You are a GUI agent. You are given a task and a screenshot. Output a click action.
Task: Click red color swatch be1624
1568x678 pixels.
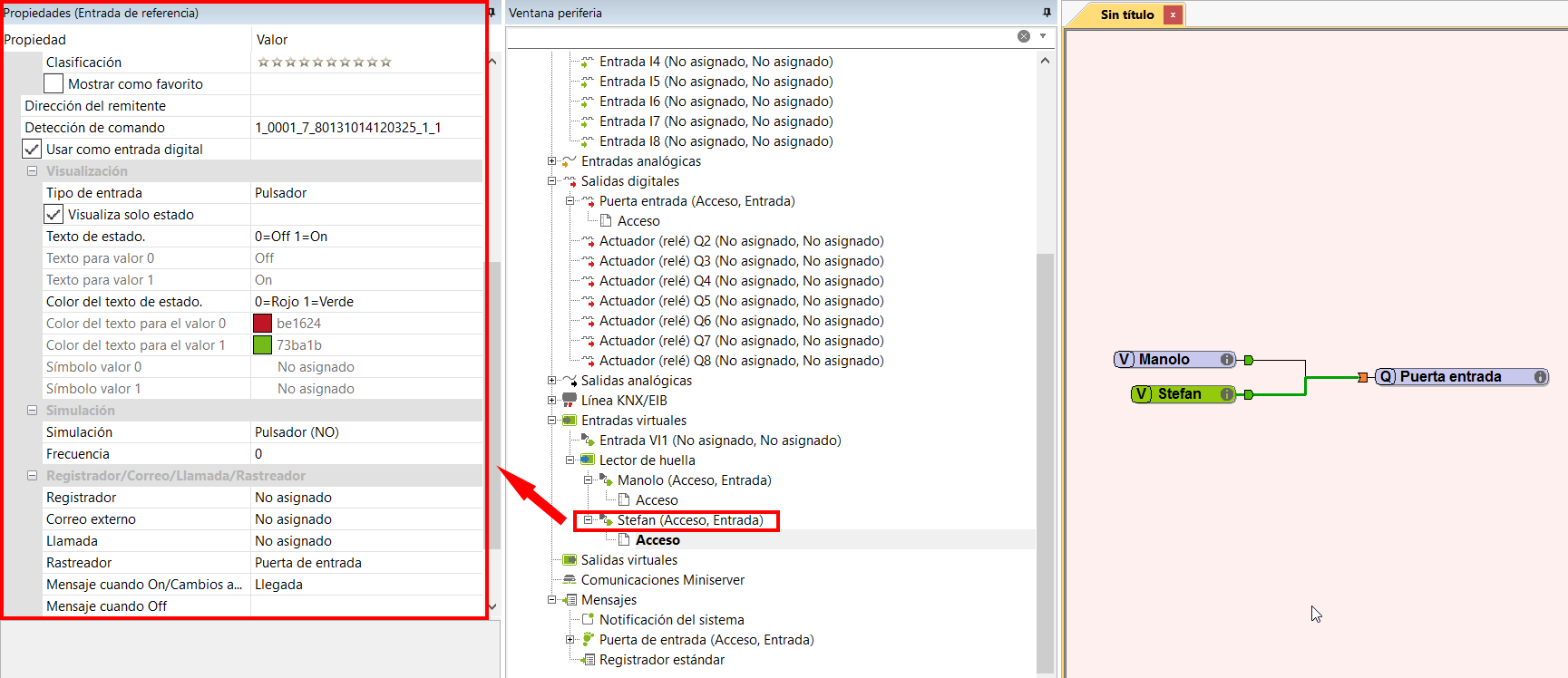(262, 324)
